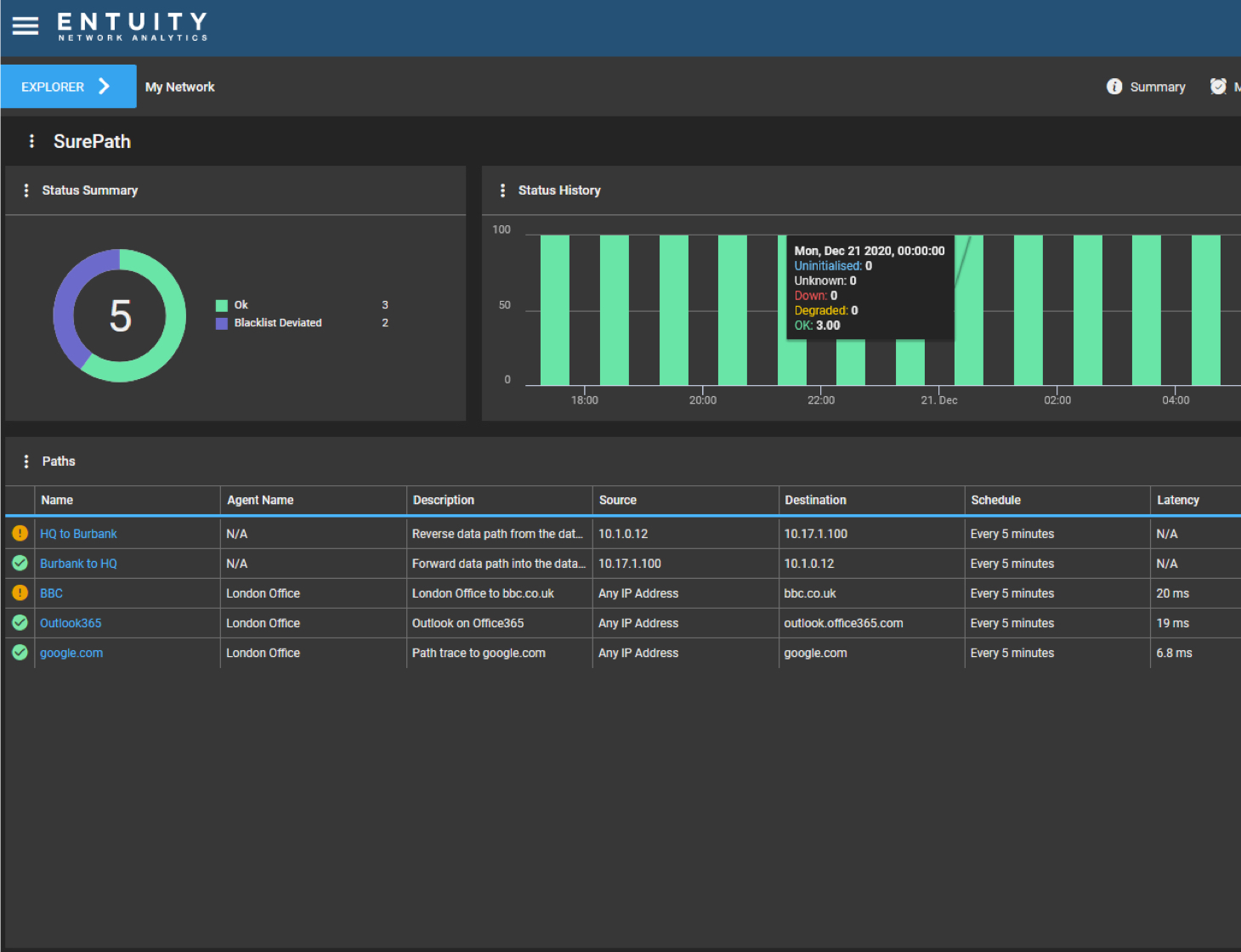
Task: Open the Status Summary panel menu
Action: [x=26, y=190]
